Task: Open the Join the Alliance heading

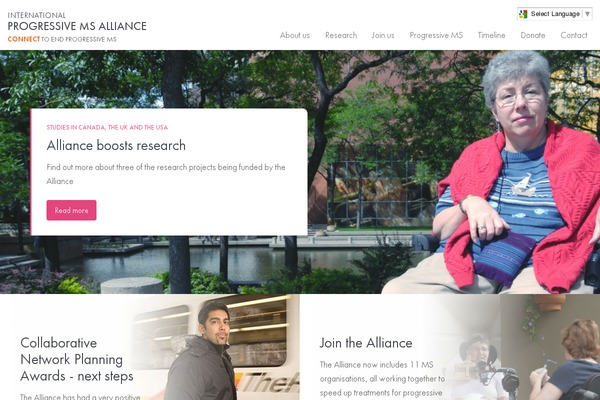Action: point(366,343)
